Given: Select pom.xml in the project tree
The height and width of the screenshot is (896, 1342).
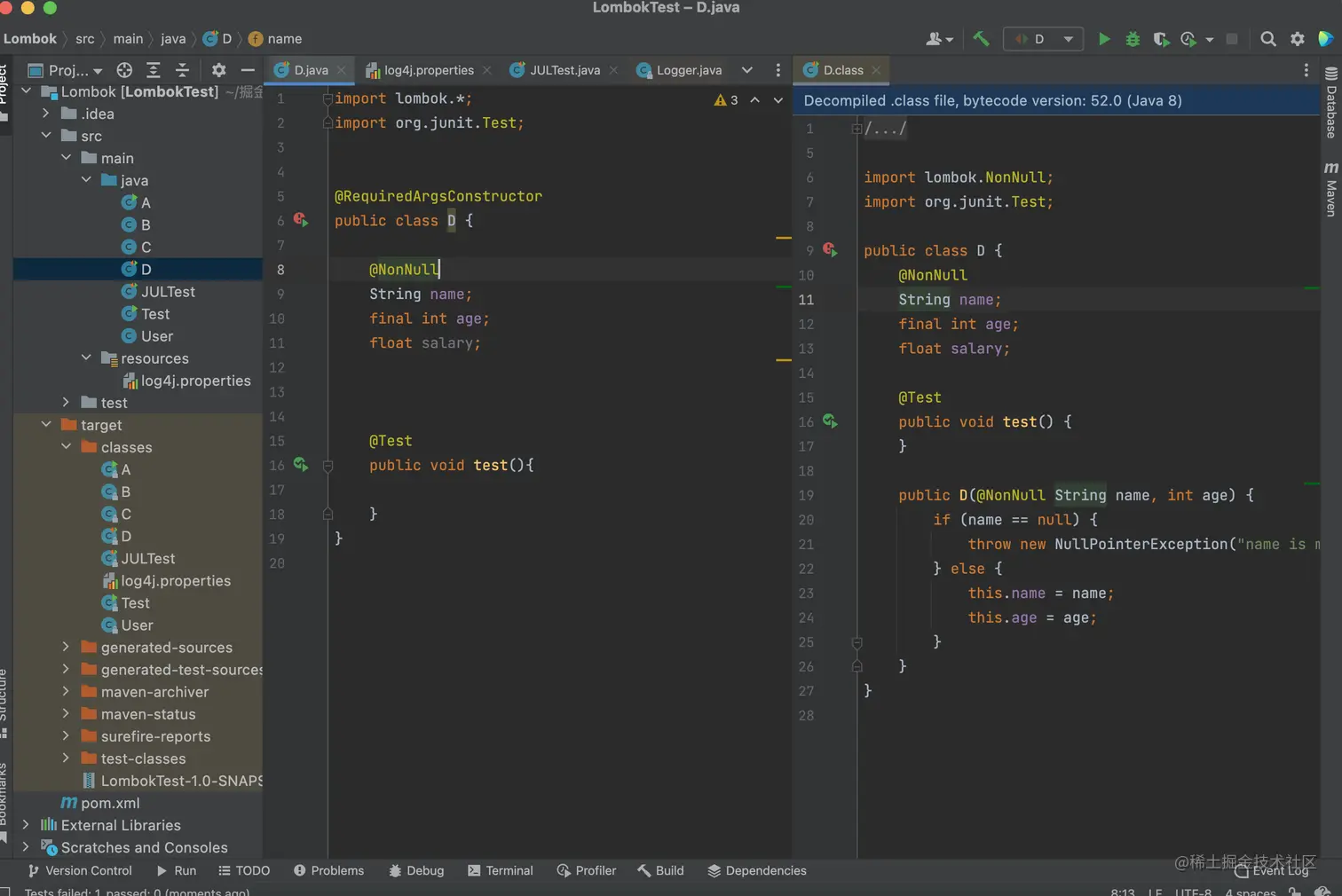Looking at the screenshot, I should (x=110, y=803).
